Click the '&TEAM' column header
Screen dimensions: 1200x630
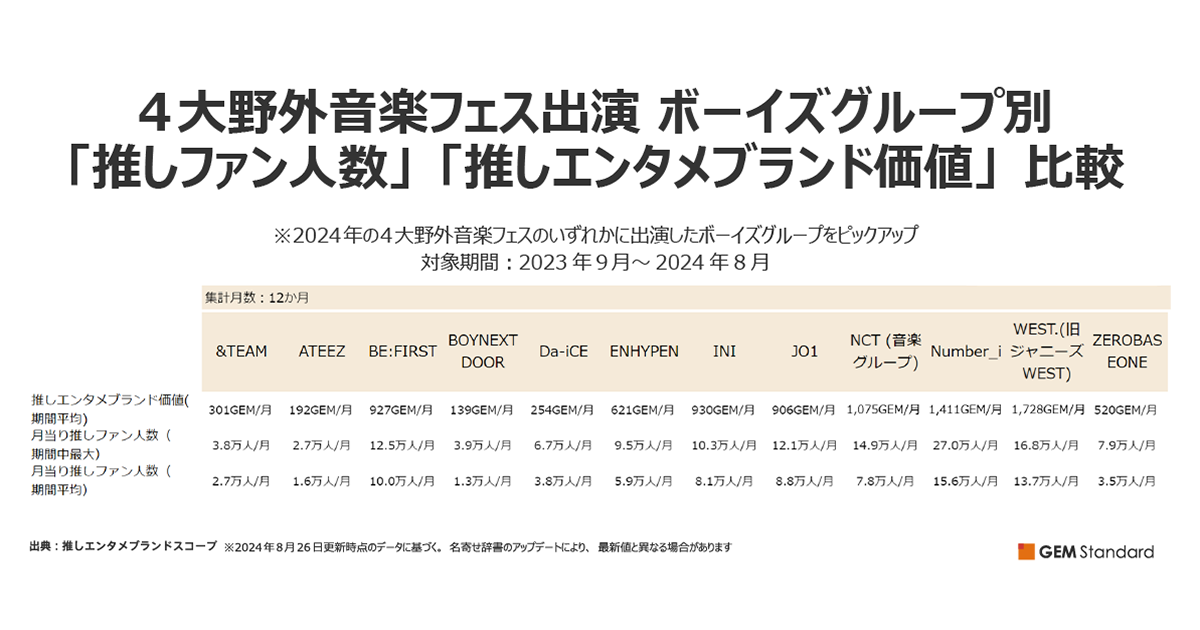pos(241,351)
